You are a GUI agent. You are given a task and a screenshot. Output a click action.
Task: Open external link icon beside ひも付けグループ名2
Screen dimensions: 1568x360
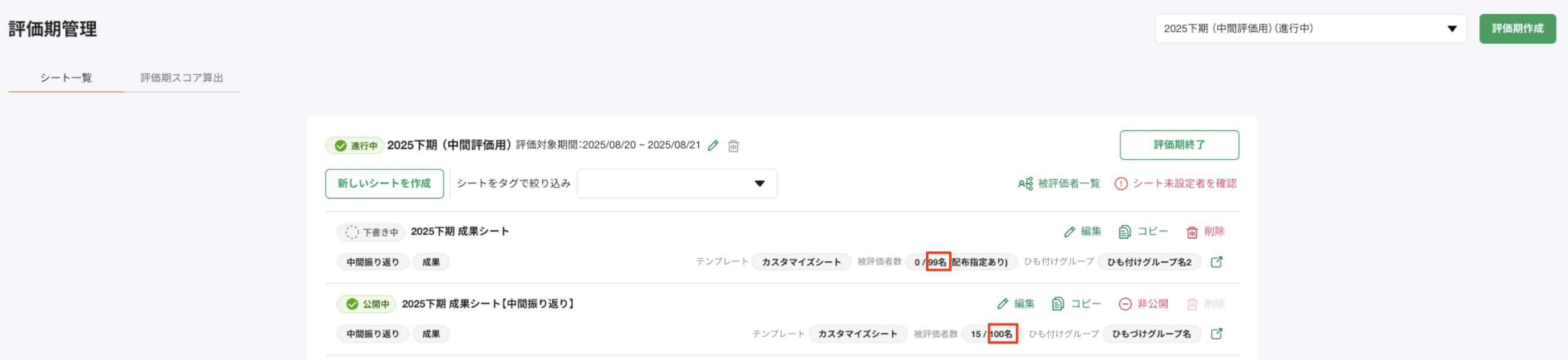[x=1216, y=262]
